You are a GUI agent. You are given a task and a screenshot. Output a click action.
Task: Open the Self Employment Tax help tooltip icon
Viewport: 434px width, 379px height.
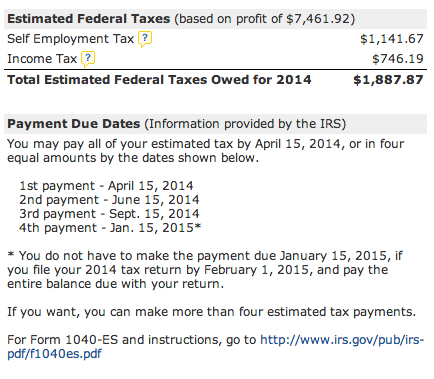click(145, 39)
